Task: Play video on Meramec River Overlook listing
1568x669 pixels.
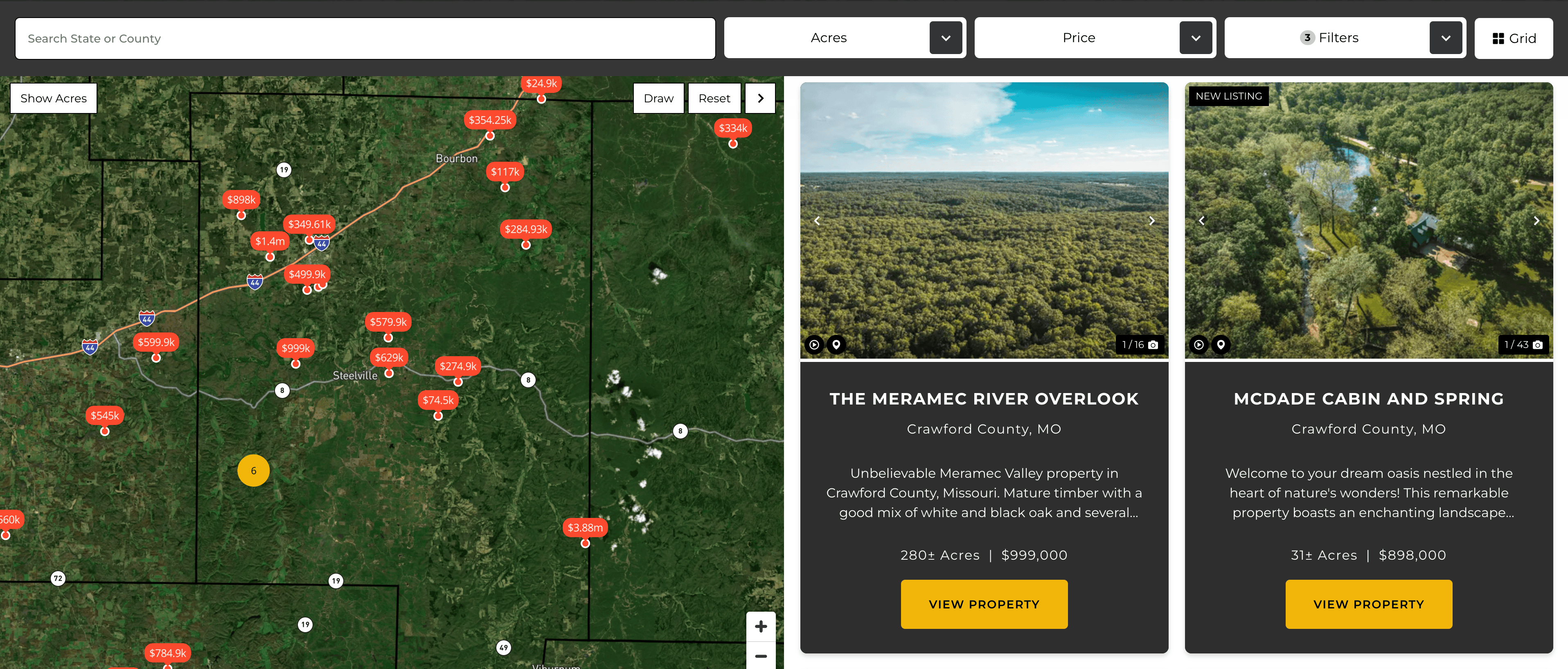Action: 814,345
